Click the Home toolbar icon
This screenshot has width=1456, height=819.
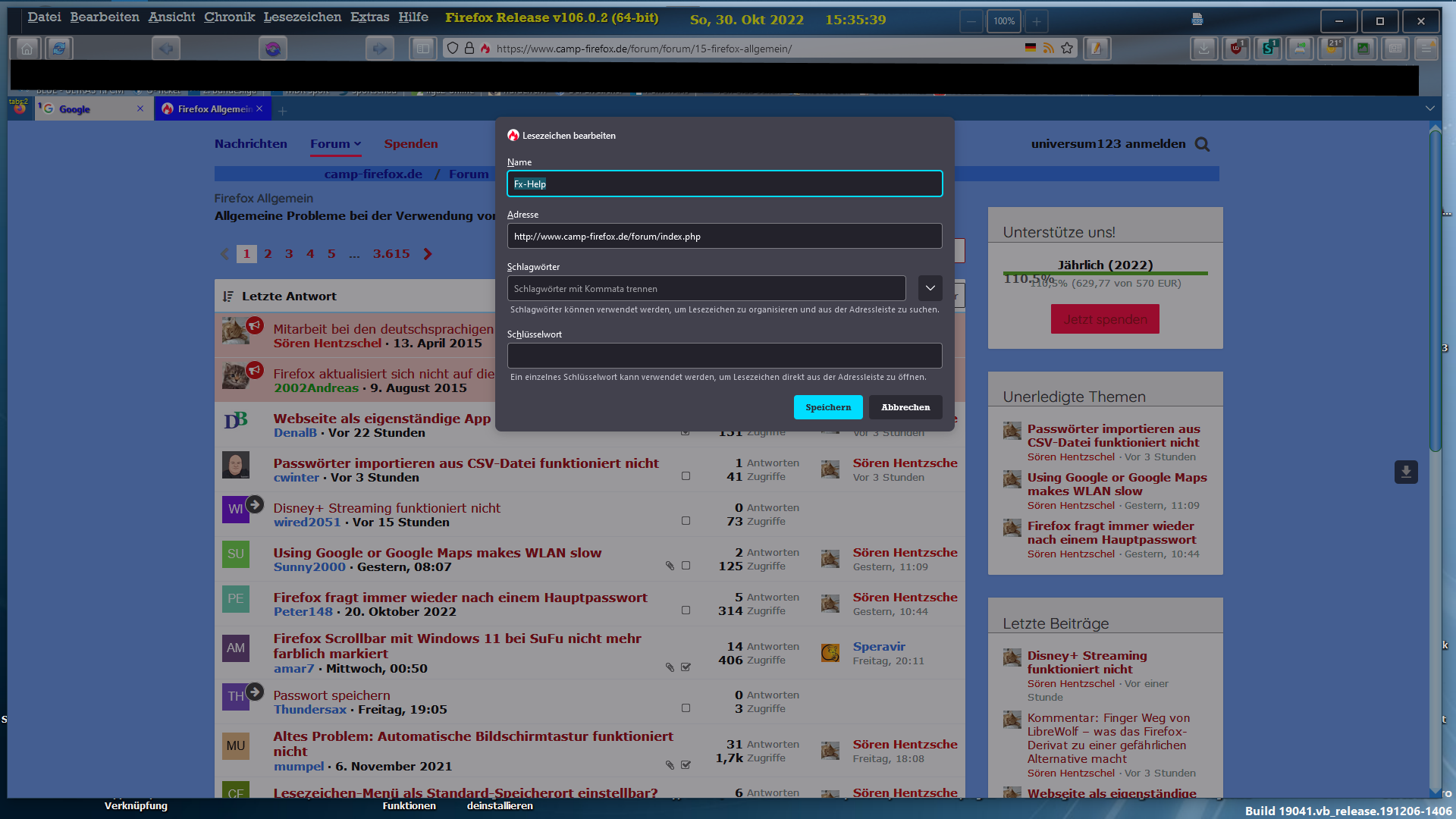tap(27, 49)
